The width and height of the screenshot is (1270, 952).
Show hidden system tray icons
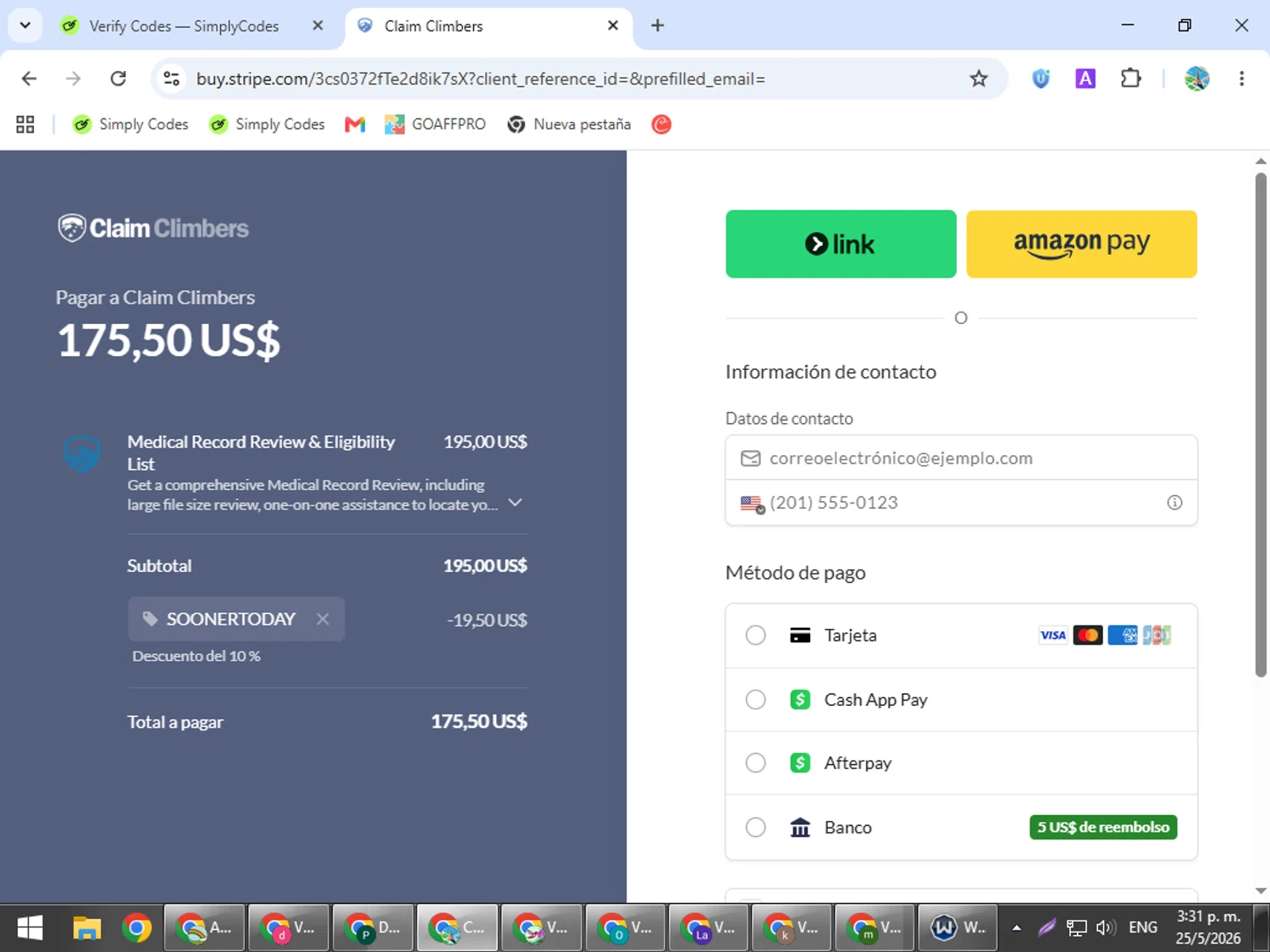(1016, 928)
